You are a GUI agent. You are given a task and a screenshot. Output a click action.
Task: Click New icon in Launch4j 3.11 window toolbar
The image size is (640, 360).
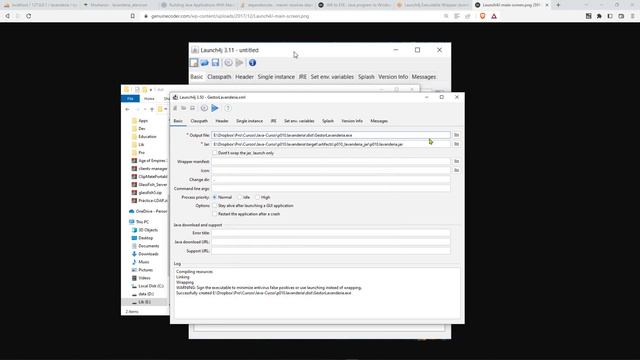point(194,62)
